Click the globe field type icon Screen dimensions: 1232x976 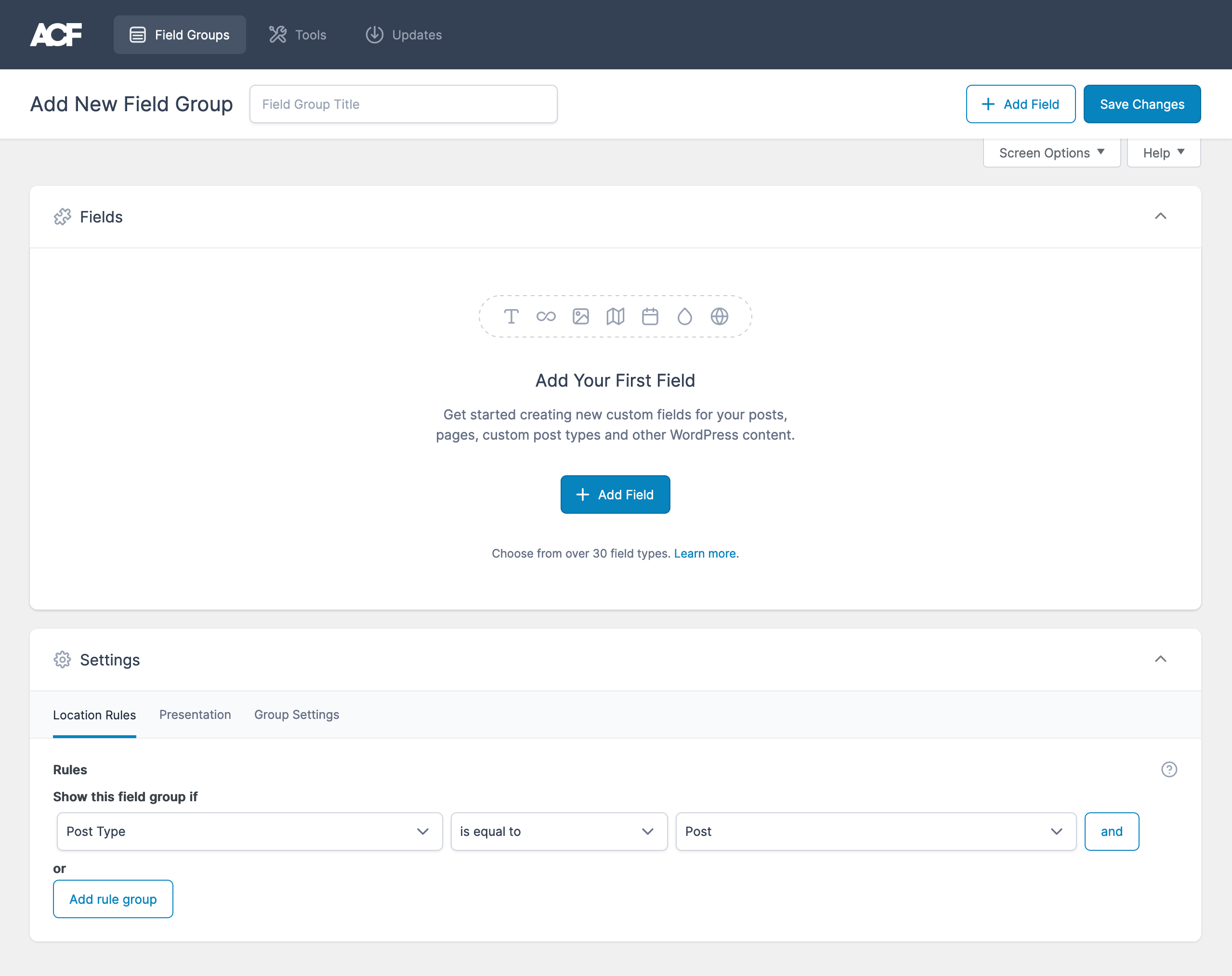(720, 316)
